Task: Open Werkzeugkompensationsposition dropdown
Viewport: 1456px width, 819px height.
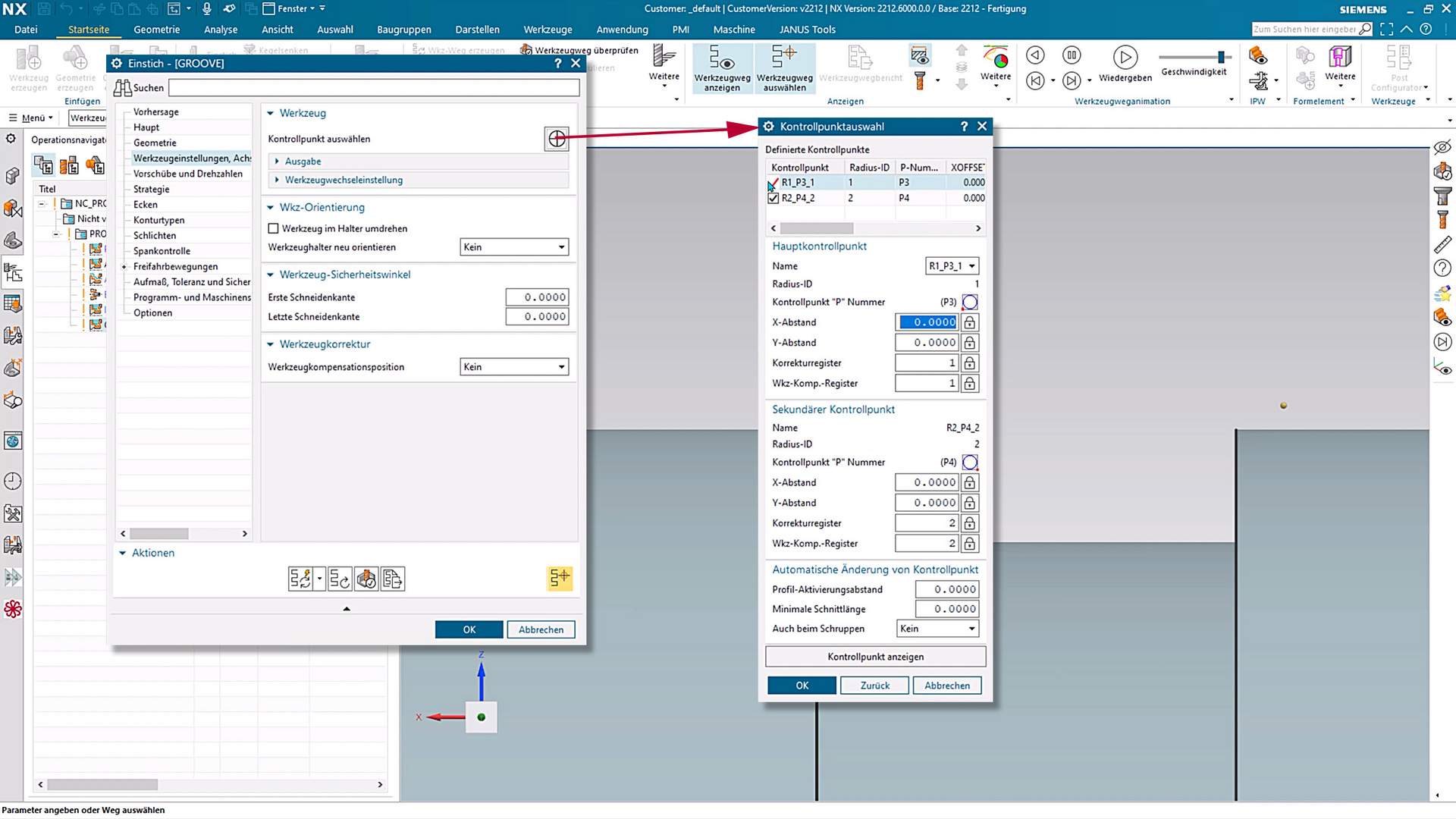Action: point(514,367)
